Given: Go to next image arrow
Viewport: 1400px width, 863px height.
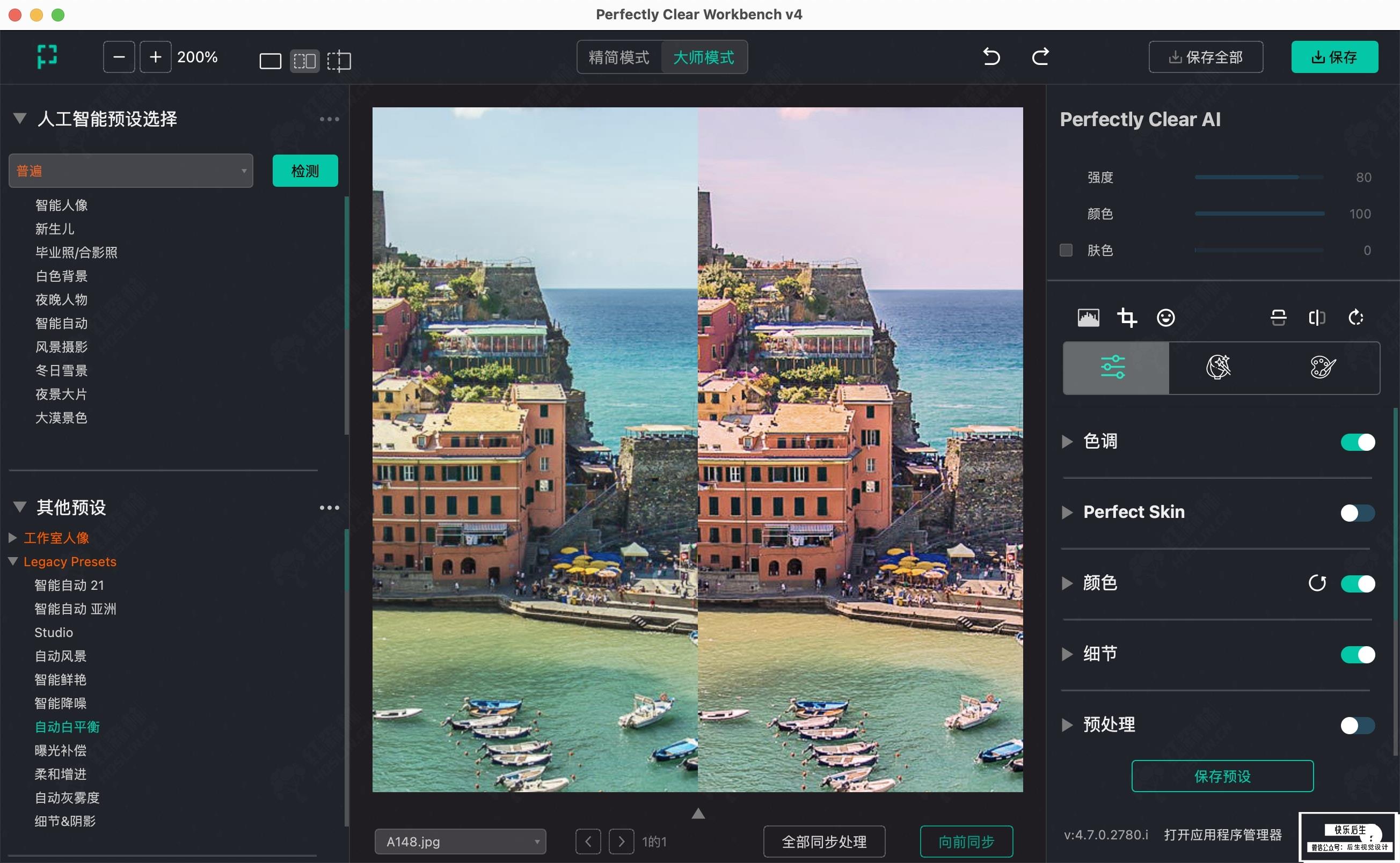Looking at the screenshot, I should (x=622, y=842).
